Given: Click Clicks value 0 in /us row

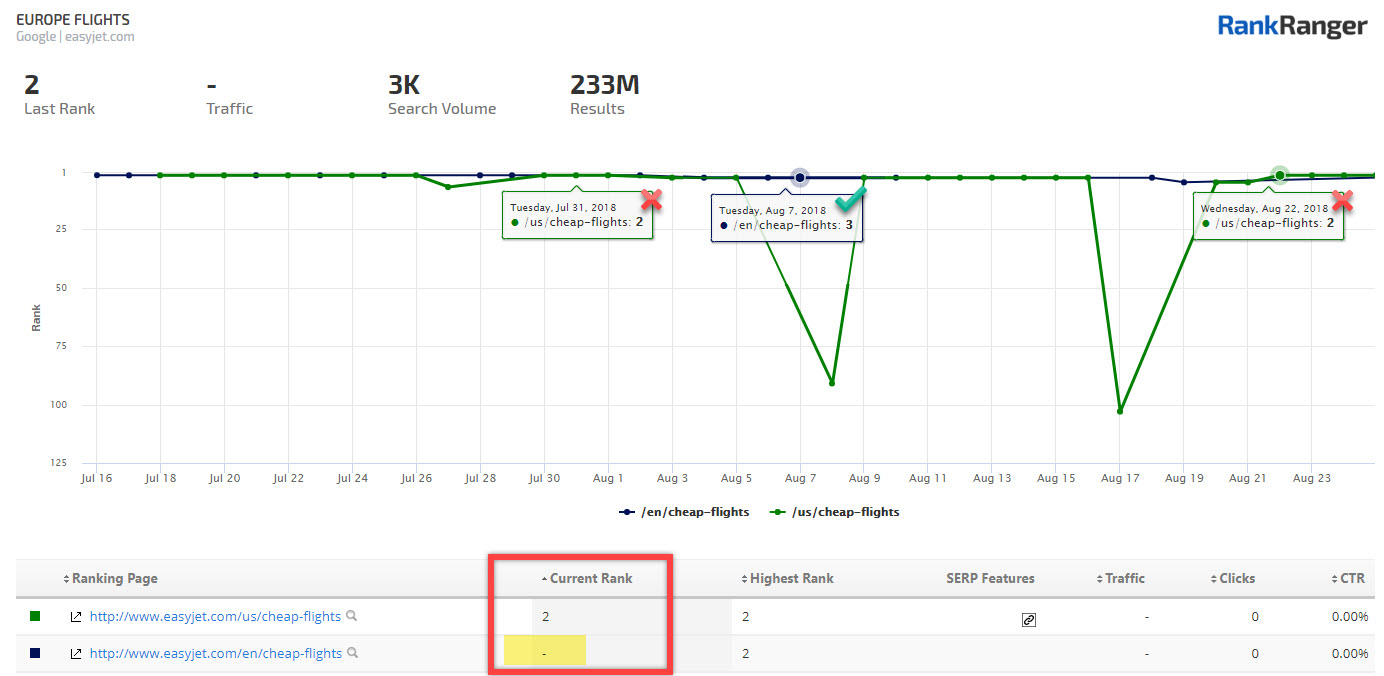Looking at the screenshot, I should (1255, 617).
